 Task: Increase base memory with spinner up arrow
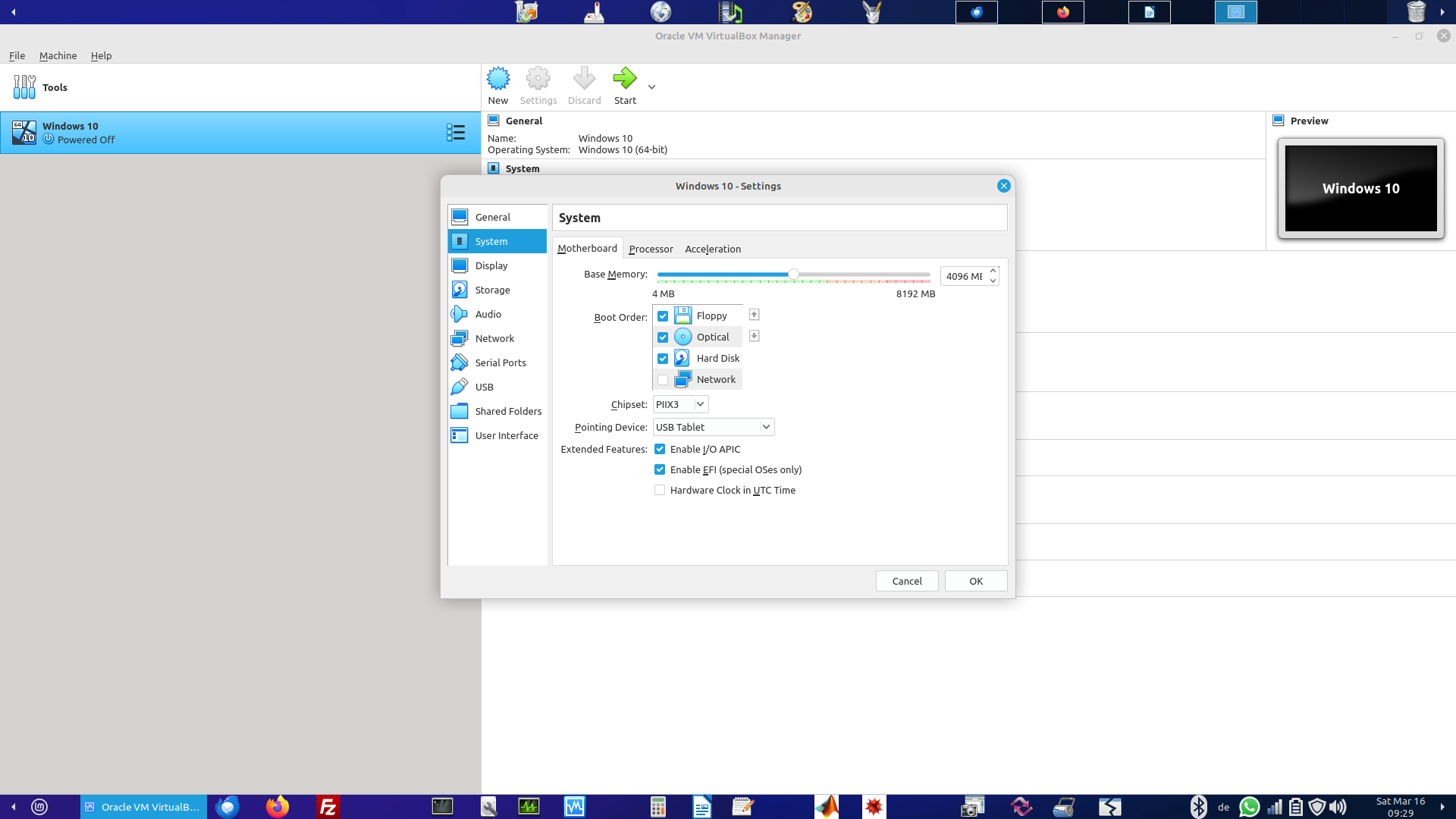tap(993, 271)
